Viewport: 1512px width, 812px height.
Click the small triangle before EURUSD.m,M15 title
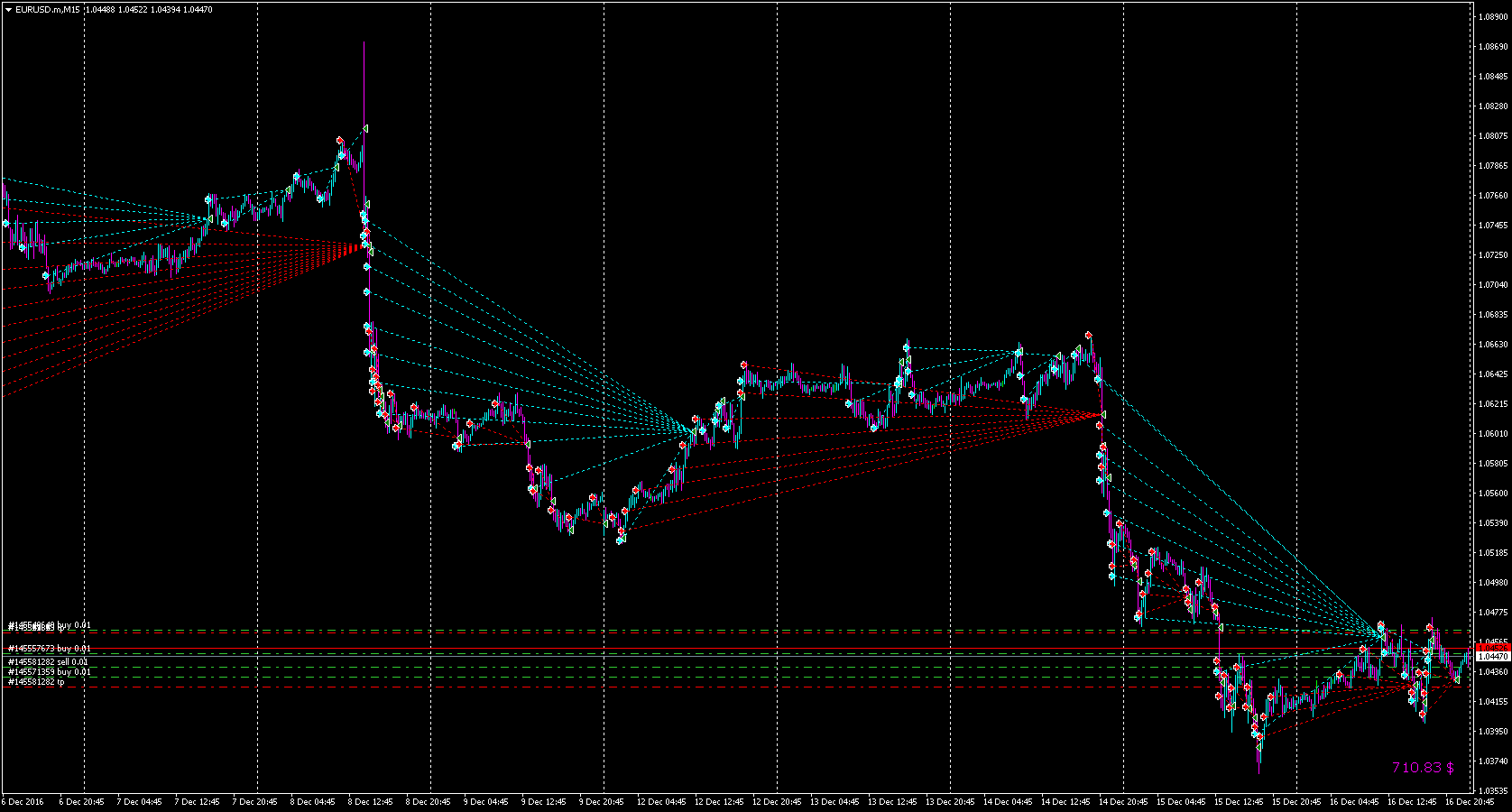pyautogui.click(x=8, y=9)
